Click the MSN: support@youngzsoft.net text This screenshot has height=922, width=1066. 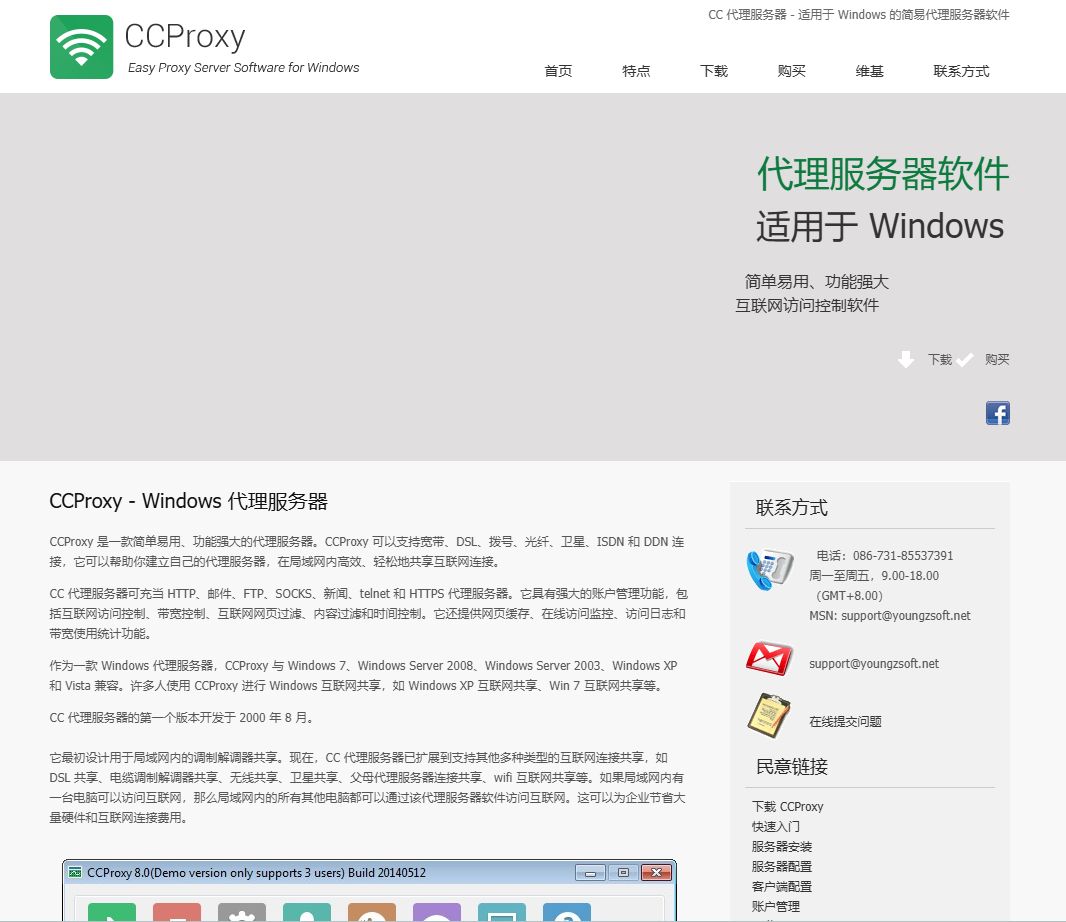tap(890, 615)
